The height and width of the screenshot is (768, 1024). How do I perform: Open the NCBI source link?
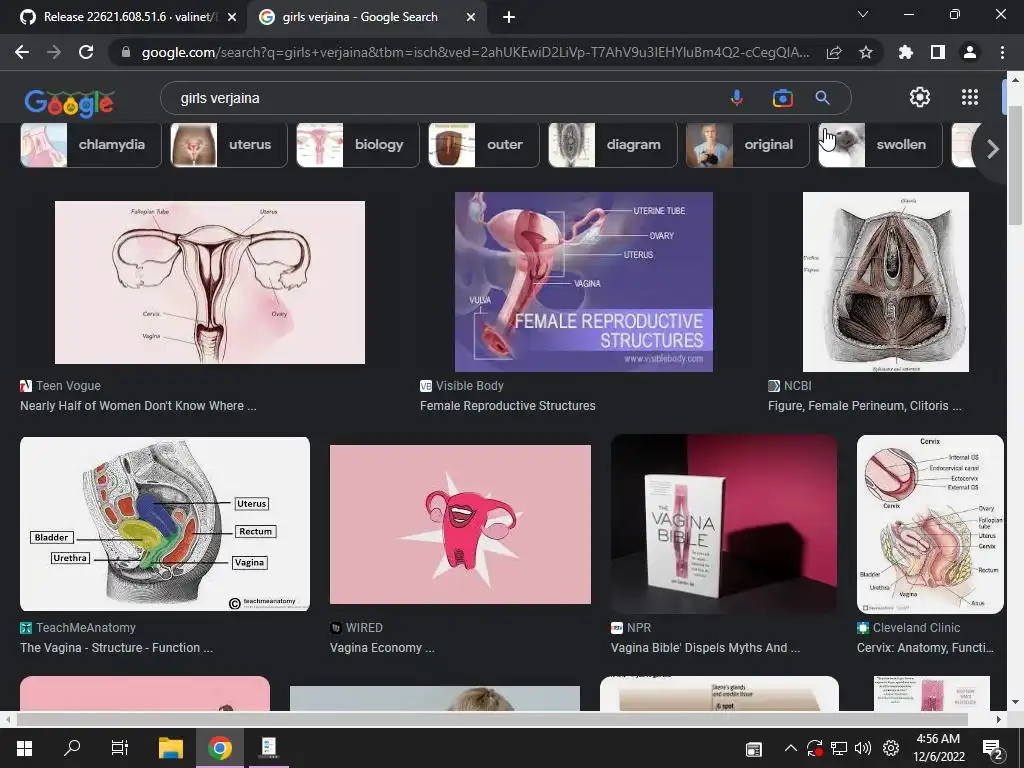(790, 386)
